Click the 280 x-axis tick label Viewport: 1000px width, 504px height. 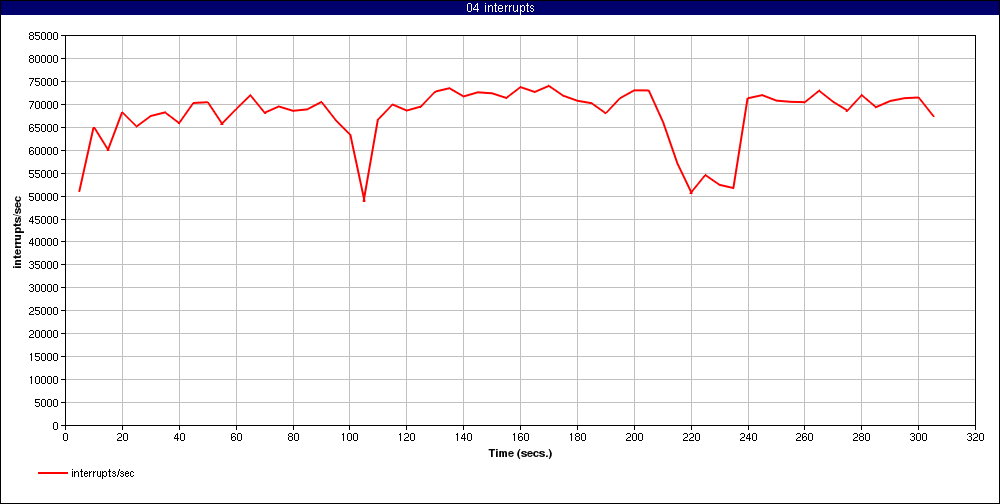[x=862, y=438]
